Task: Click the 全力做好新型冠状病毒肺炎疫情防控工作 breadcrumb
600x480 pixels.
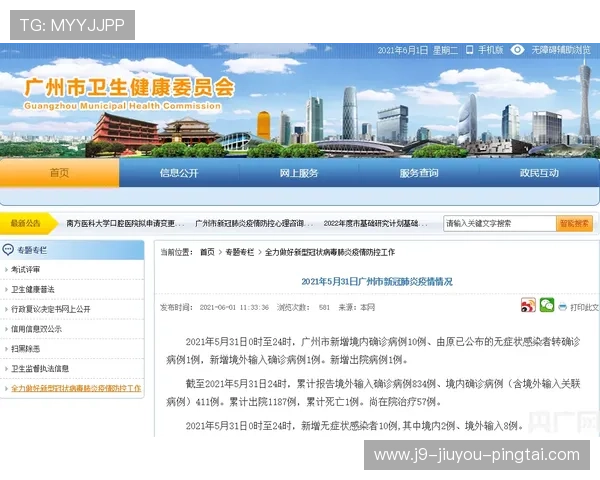Action: (330, 252)
